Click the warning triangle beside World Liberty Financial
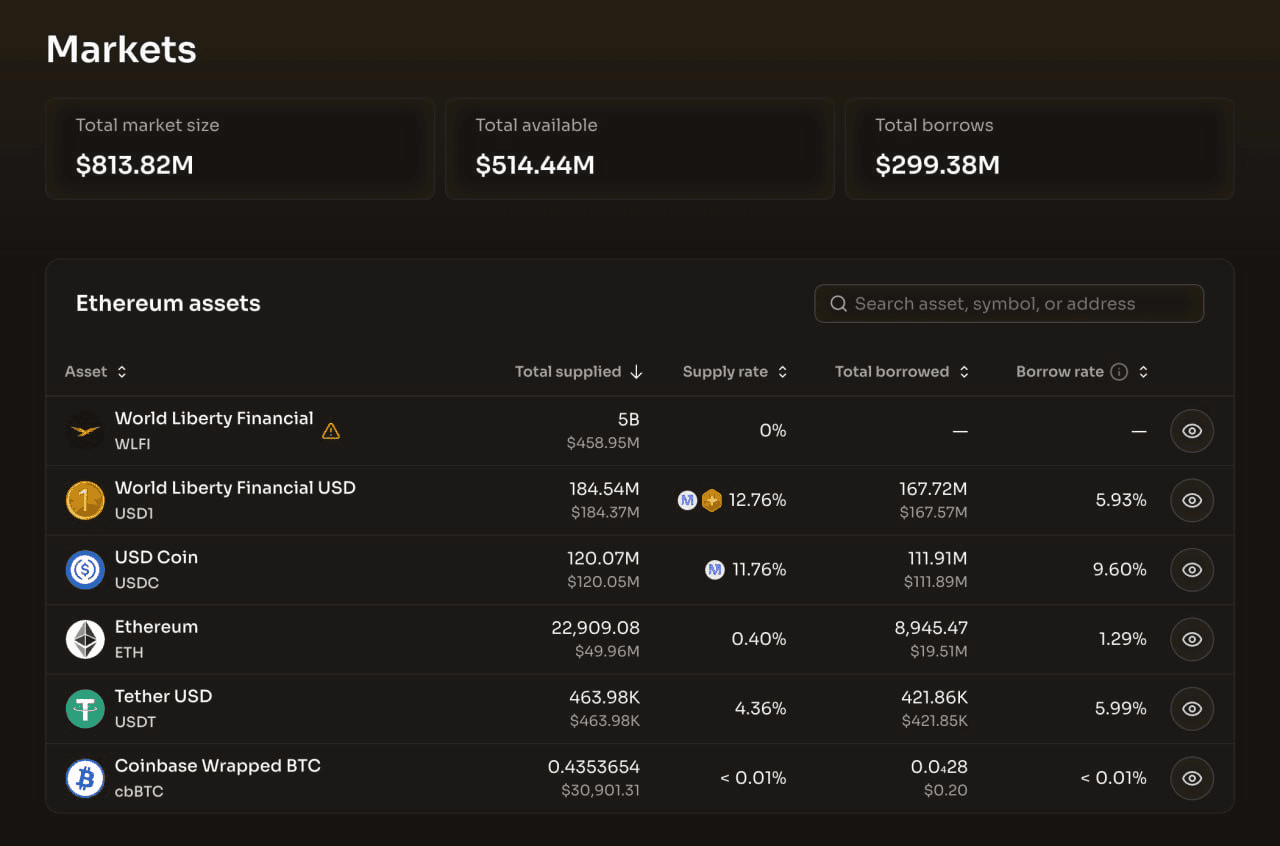The height and width of the screenshot is (846, 1280). pyautogui.click(x=331, y=431)
